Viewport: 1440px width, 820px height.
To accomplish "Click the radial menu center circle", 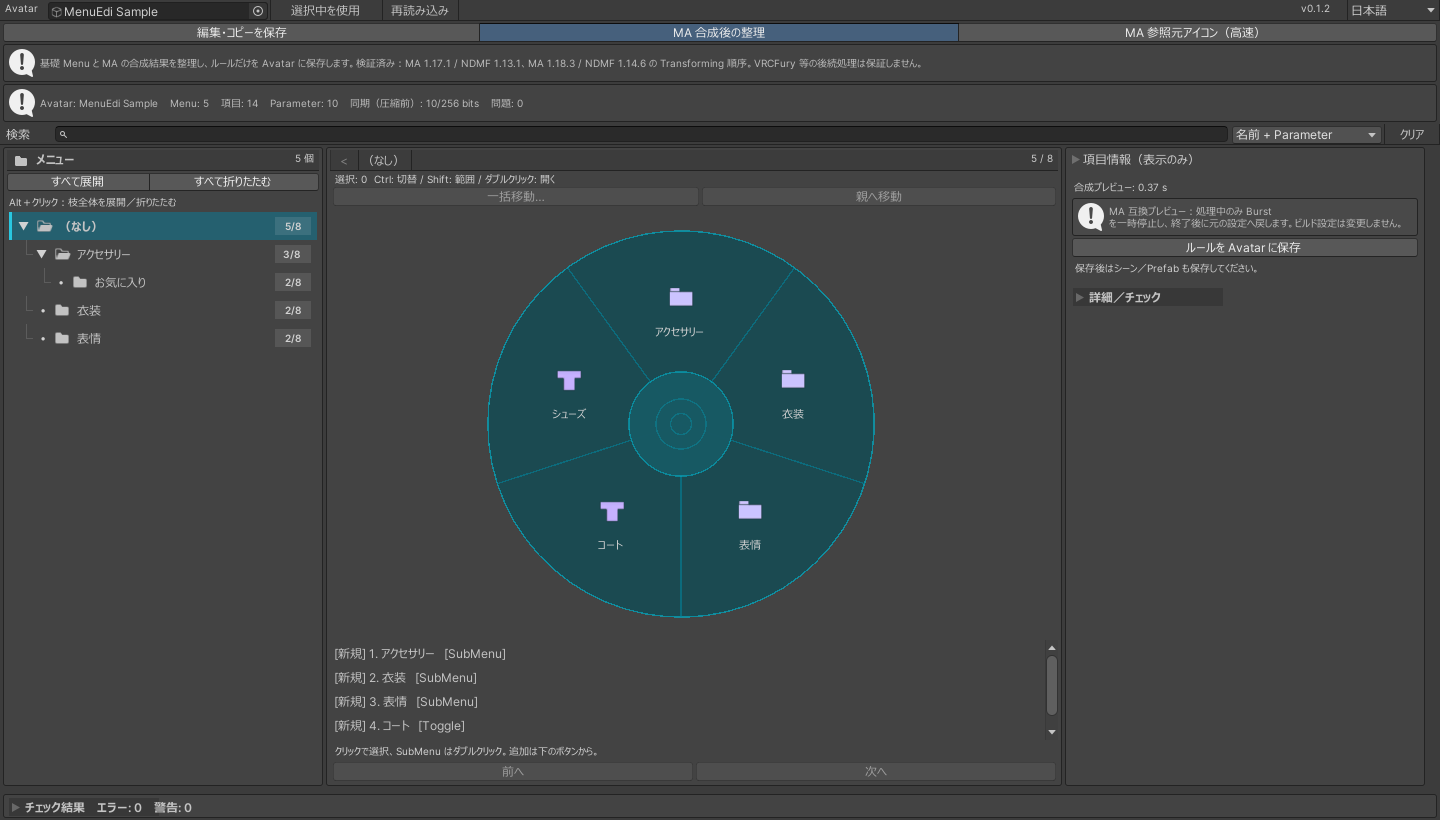I will pos(681,424).
